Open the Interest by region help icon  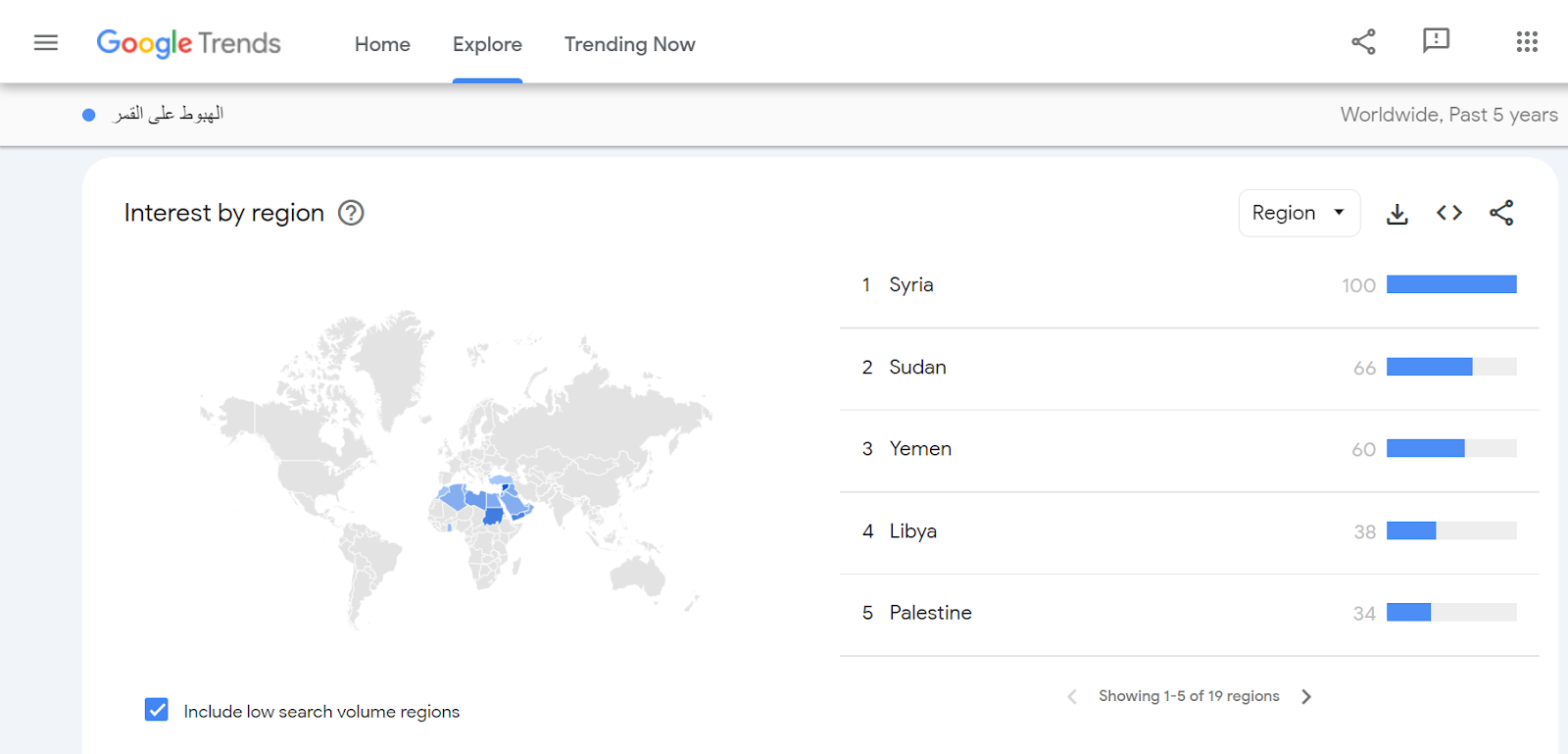tap(351, 213)
